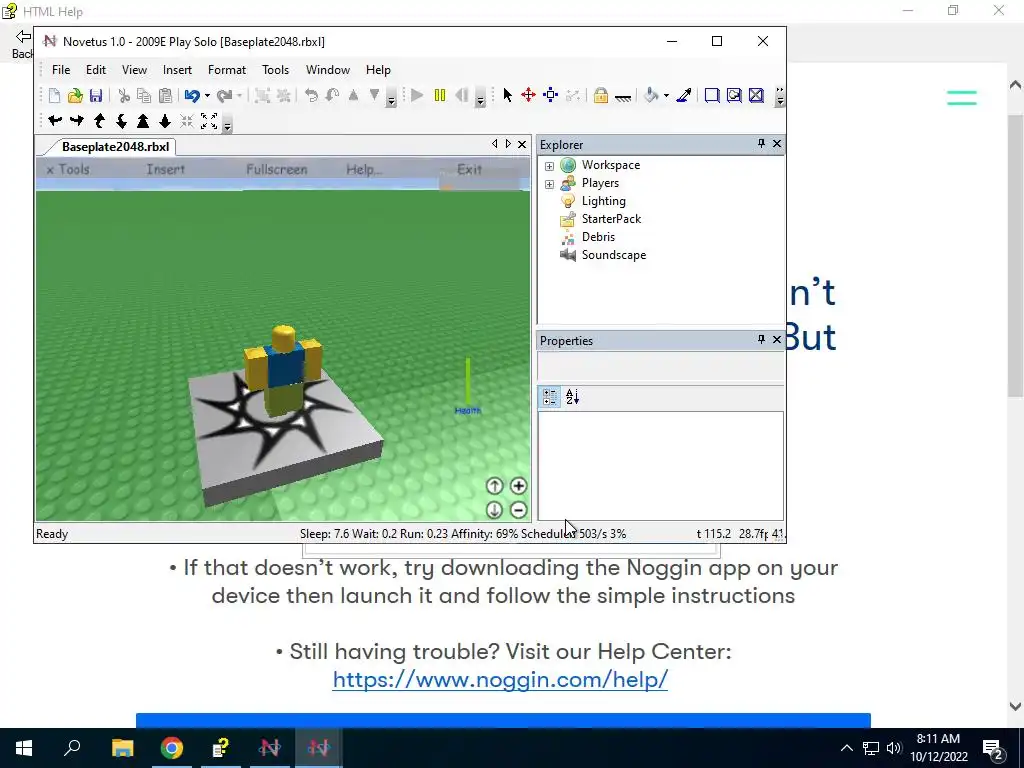Select Lighting in Explorer
Viewport: 1024px width, 768px height.
pyautogui.click(x=603, y=201)
